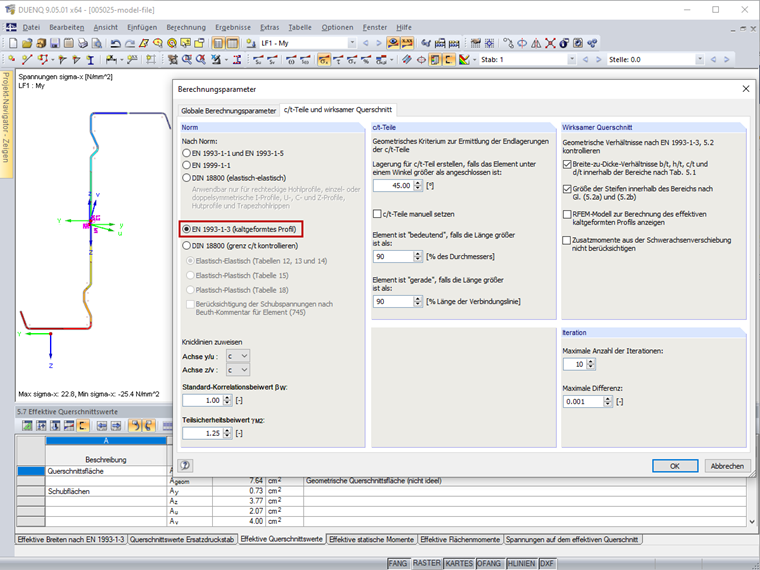The width and height of the screenshot is (760, 570).
Task: Save the model with the floppy disk icon
Action: tap(55, 43)
